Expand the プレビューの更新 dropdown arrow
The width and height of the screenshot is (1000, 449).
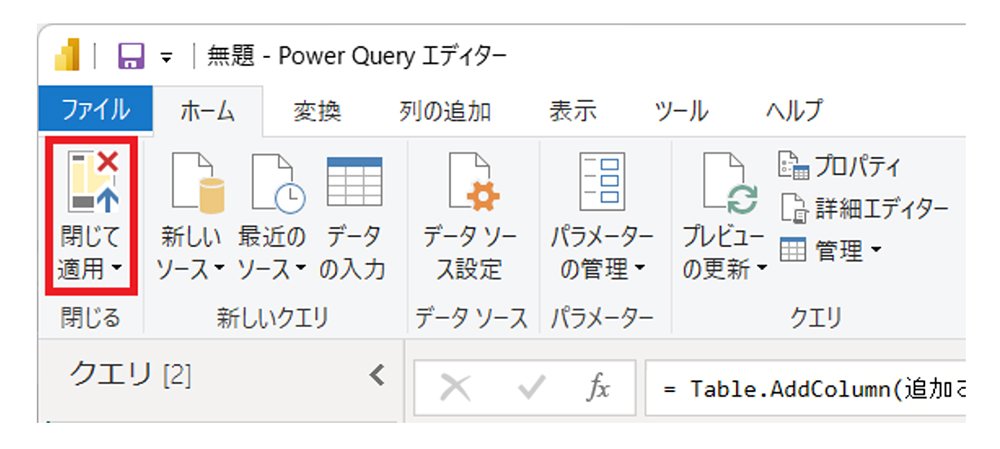(x=761, y=270)
